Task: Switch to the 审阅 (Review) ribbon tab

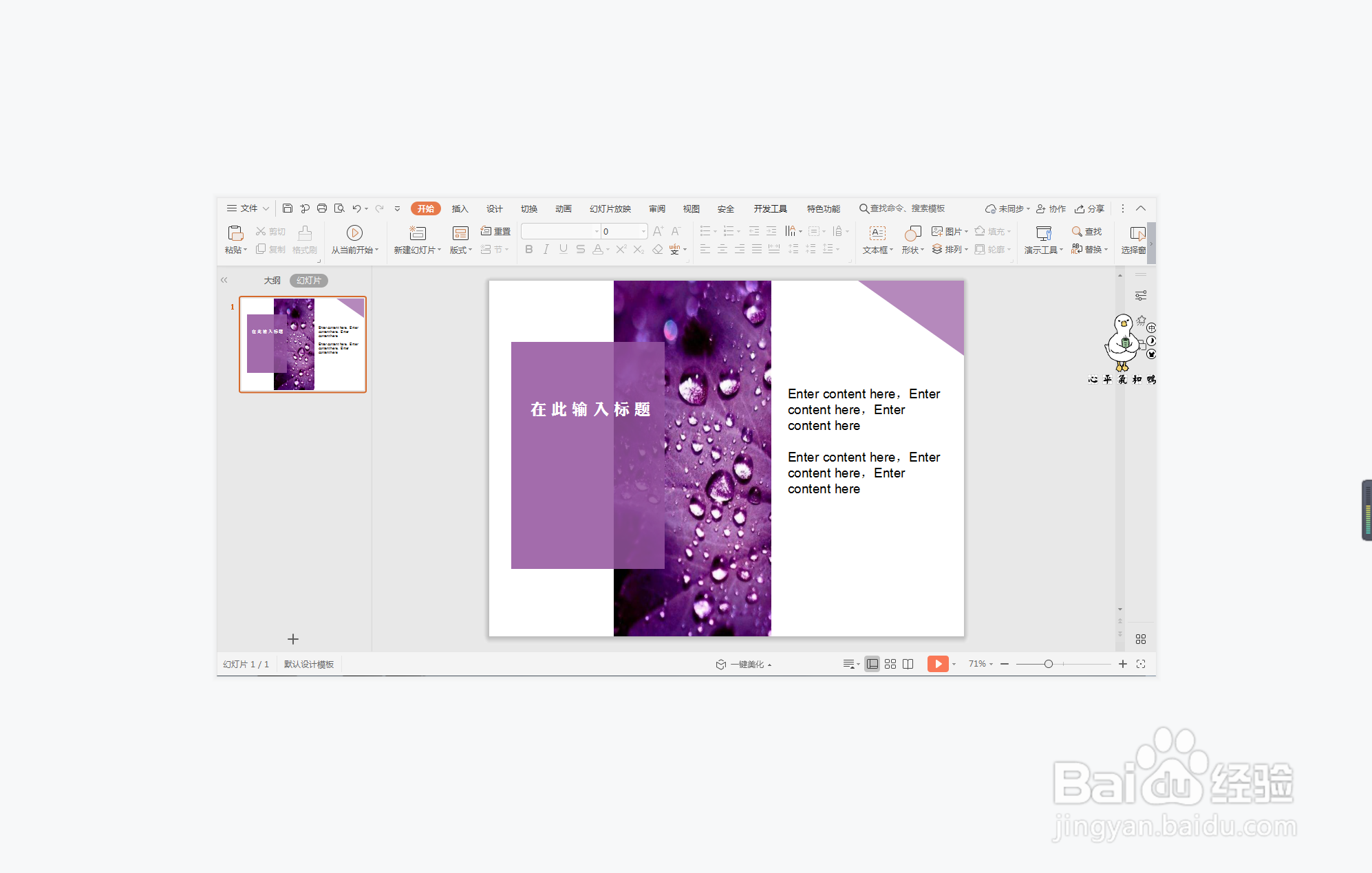Action: [657, 208]
